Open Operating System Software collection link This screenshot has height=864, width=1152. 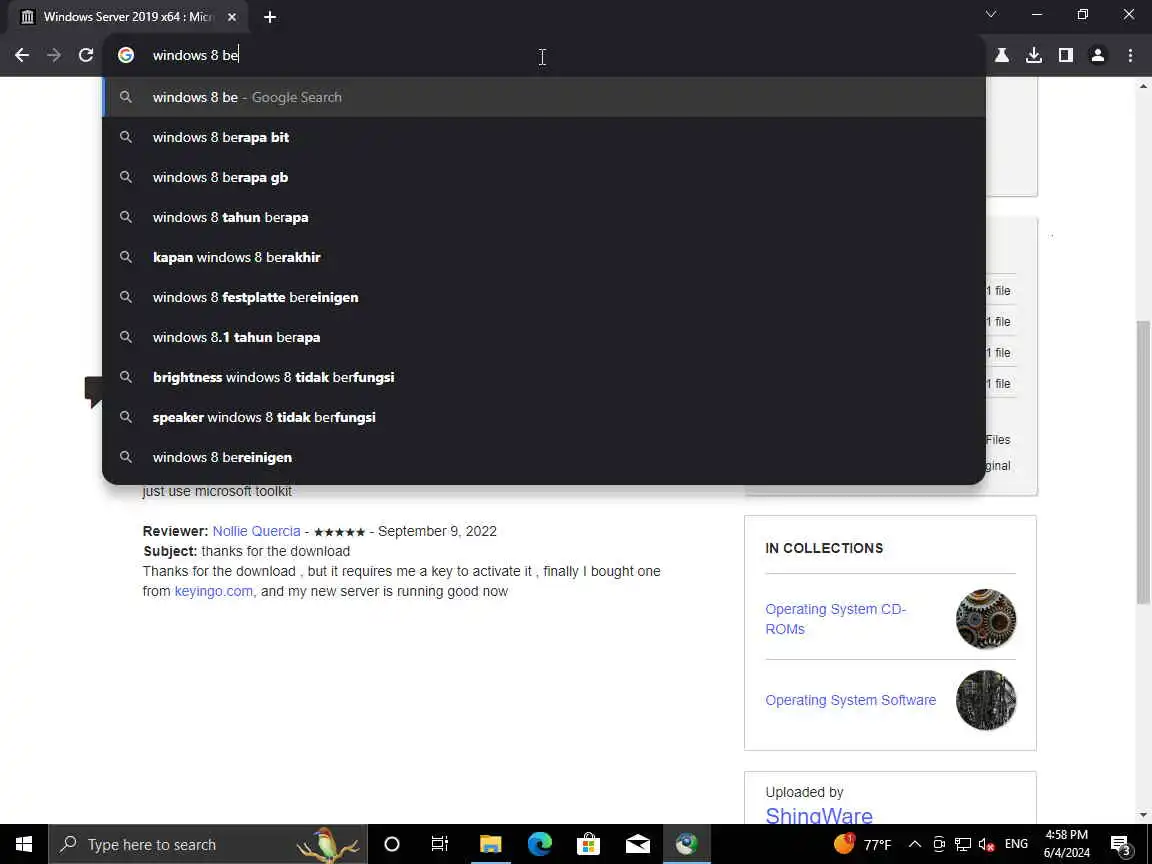pos(851,700)
